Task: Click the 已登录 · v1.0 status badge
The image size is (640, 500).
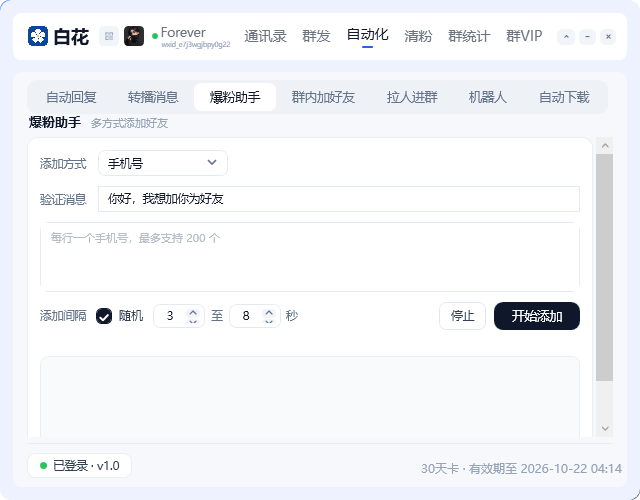Action: [80, 466]
